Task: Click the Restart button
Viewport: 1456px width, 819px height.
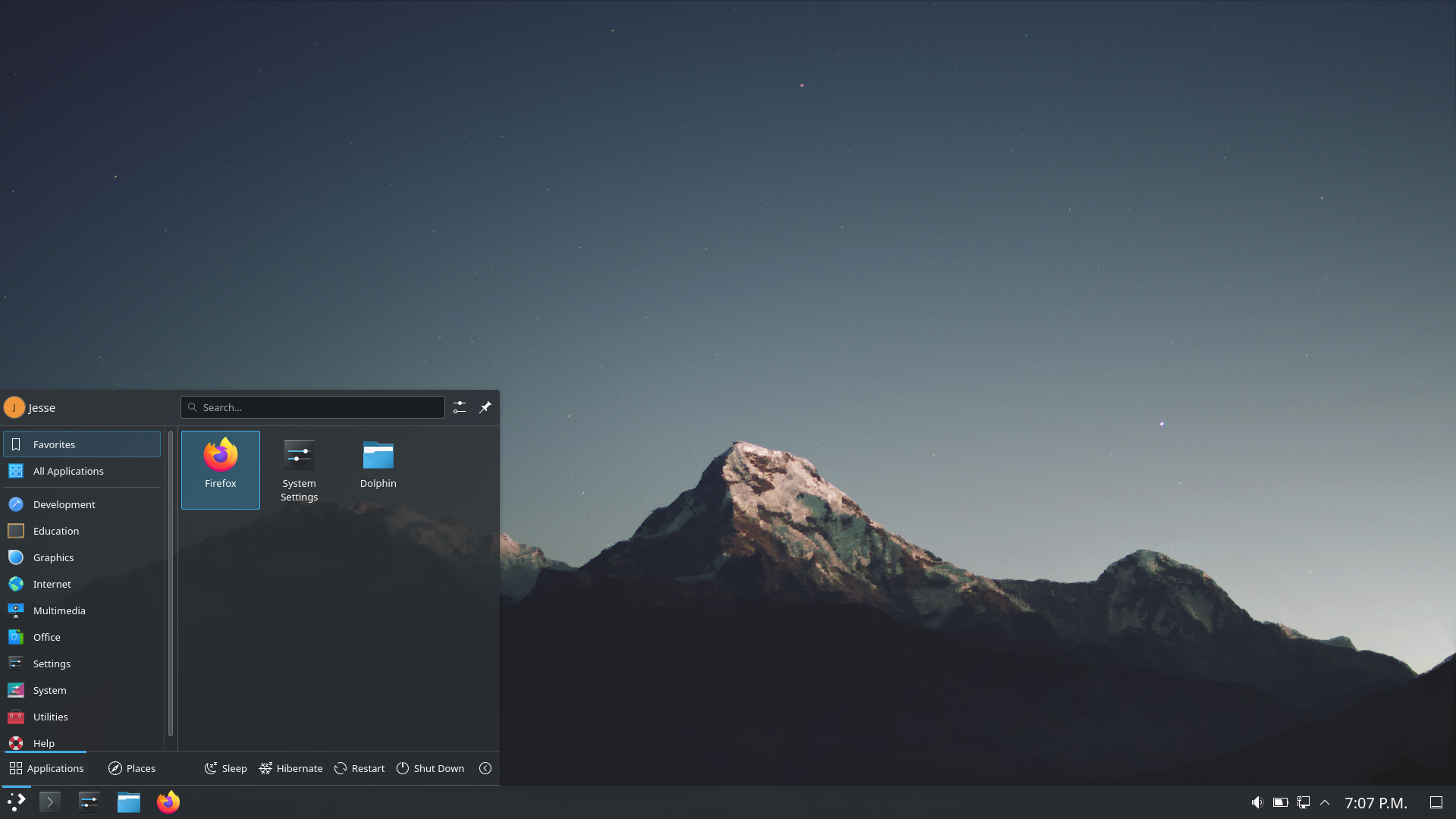Action: [359, 768]
